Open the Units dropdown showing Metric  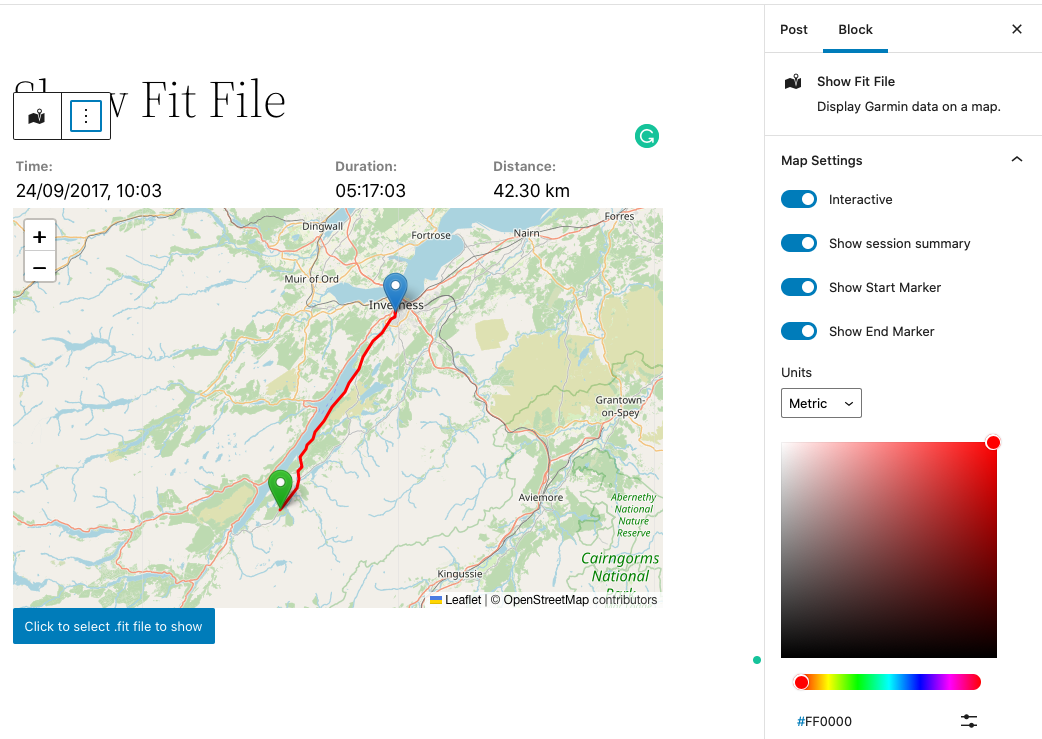coord(821,403)
